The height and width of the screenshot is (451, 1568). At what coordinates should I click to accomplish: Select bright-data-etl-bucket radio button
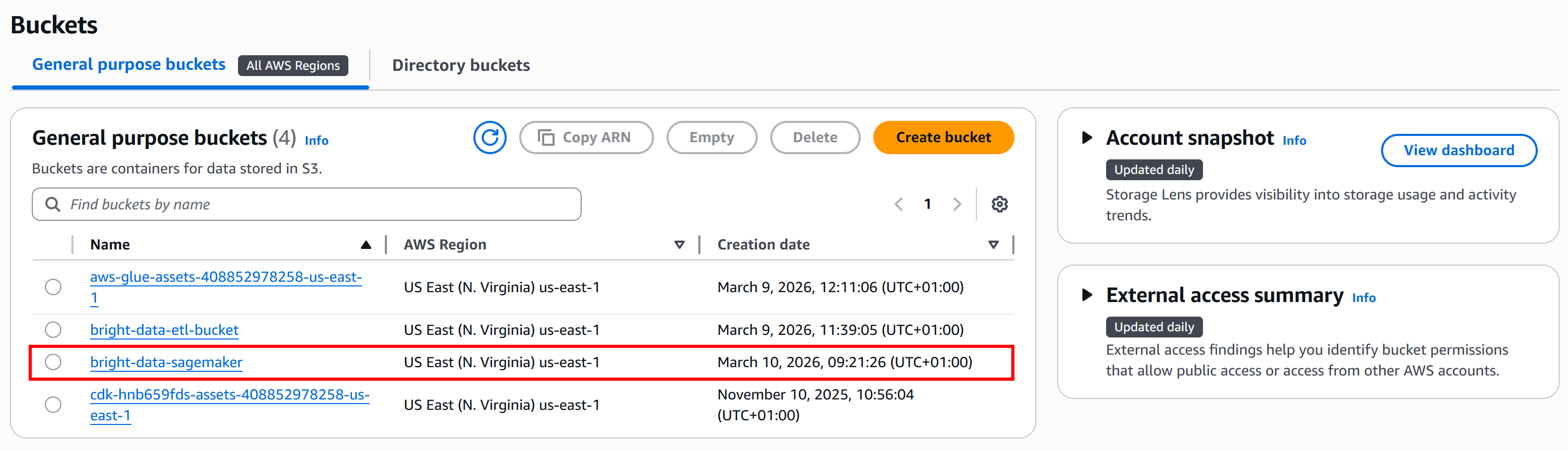pos(54,330)
